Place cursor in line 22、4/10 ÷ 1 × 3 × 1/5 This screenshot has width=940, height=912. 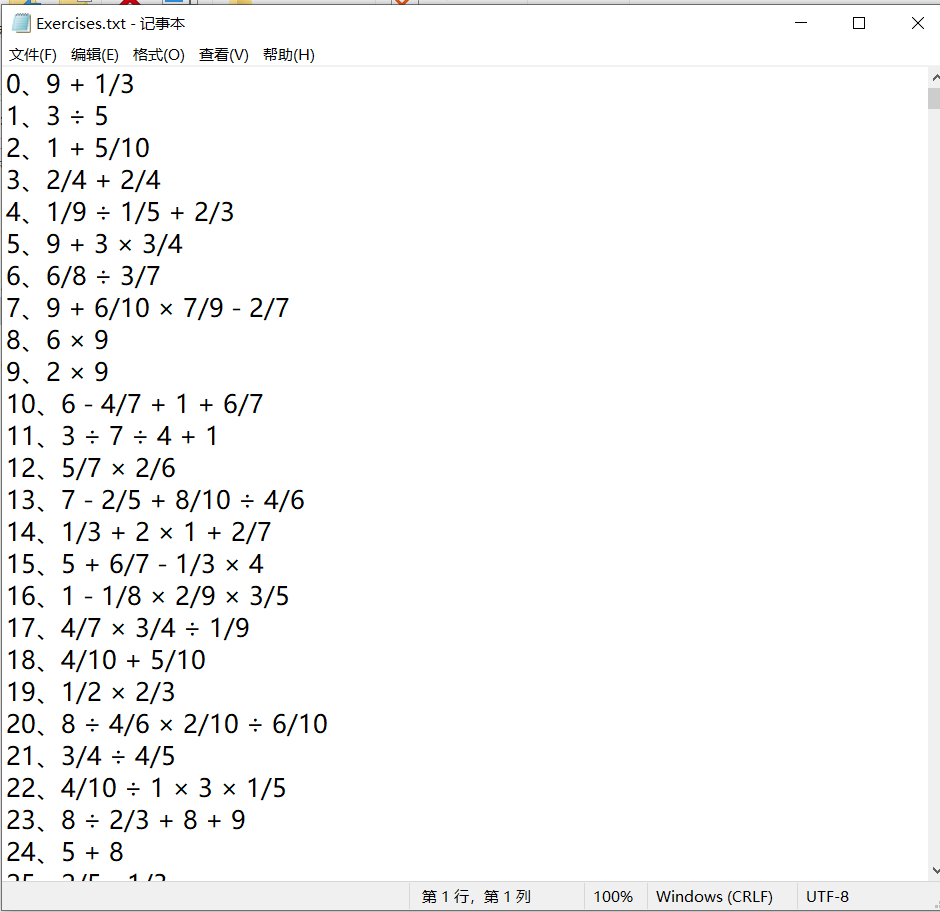coord(146,788)
